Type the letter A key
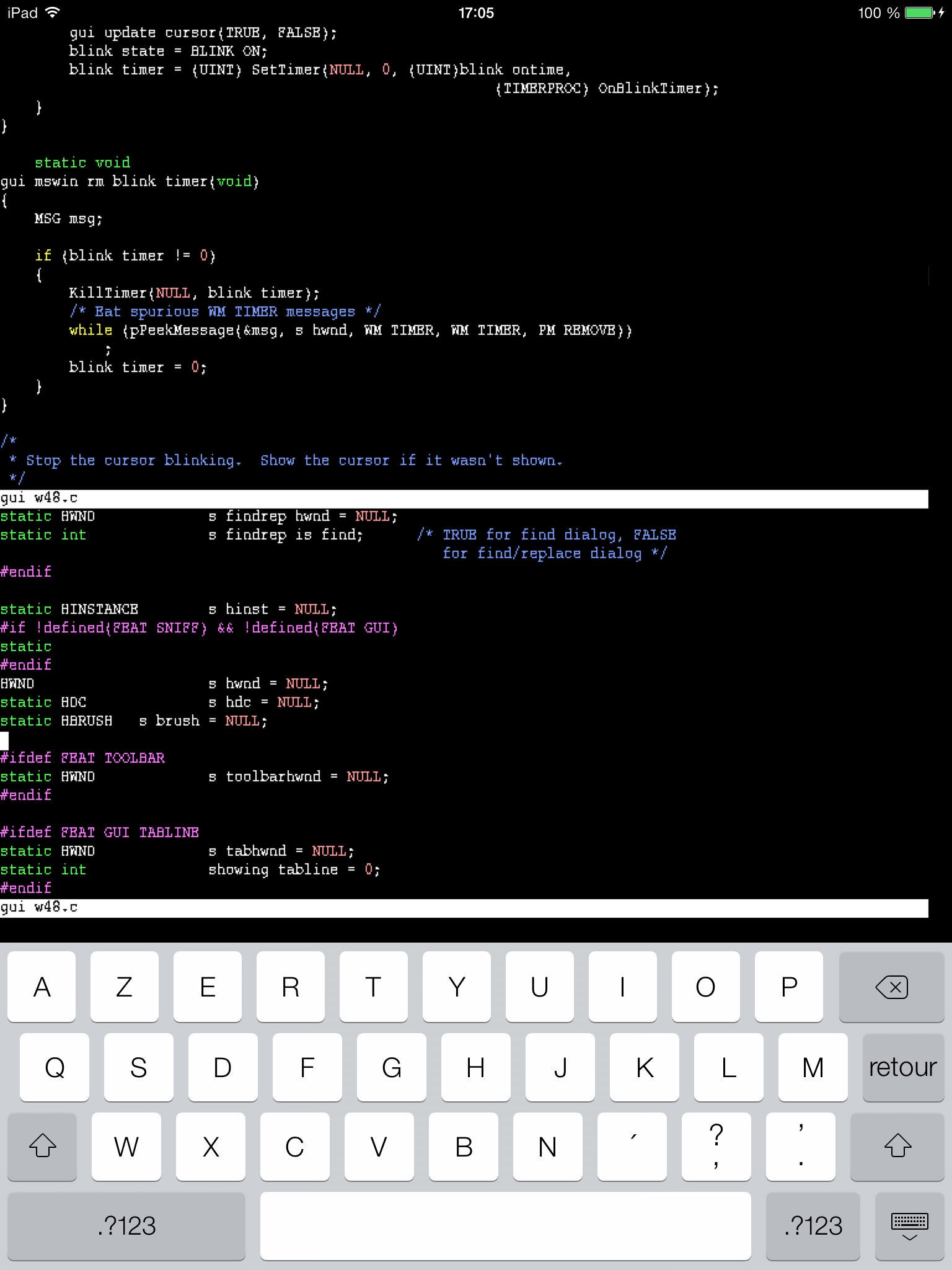 (42, 987)
